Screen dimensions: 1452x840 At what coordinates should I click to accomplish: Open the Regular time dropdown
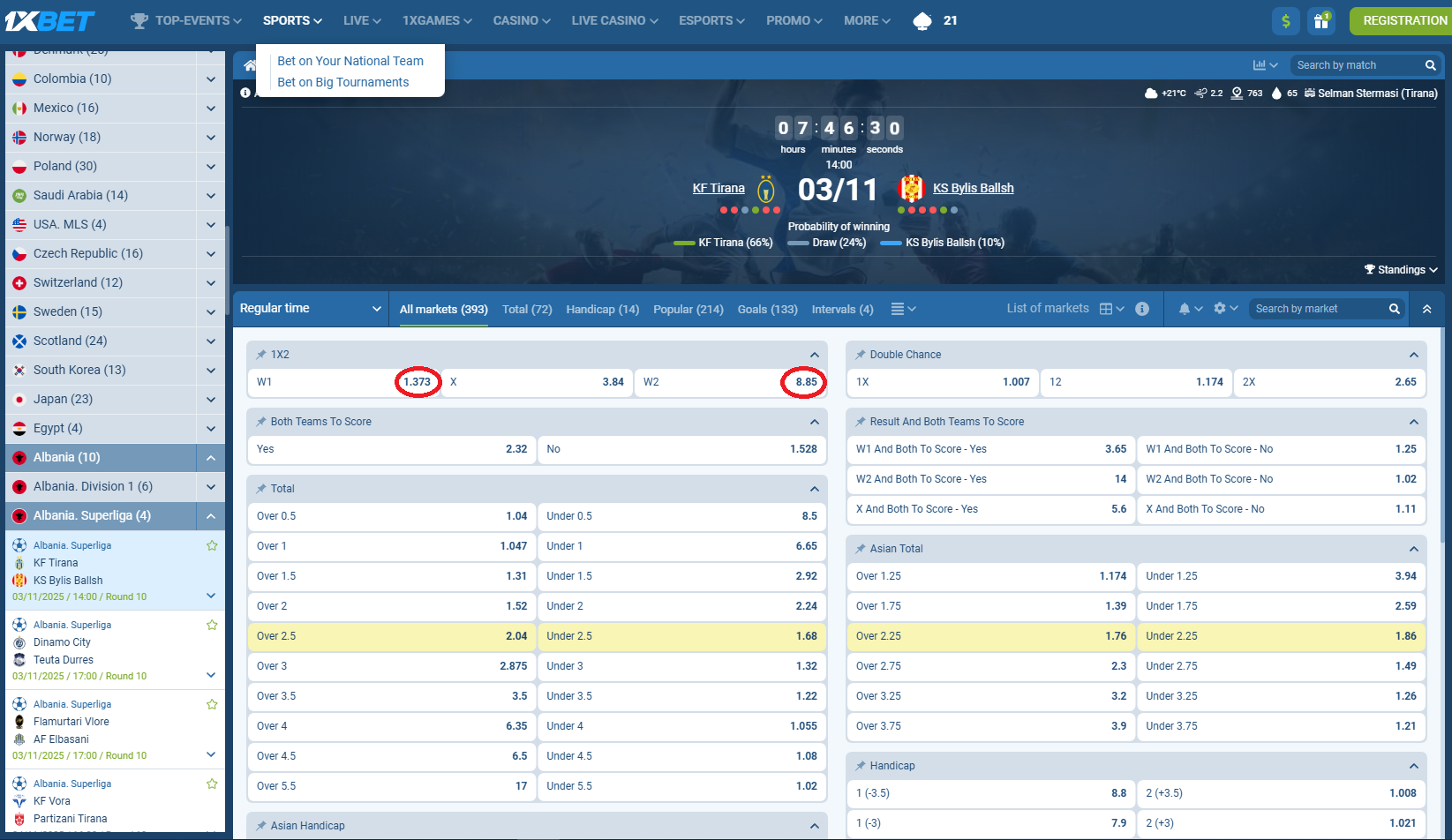click(310, 309)
